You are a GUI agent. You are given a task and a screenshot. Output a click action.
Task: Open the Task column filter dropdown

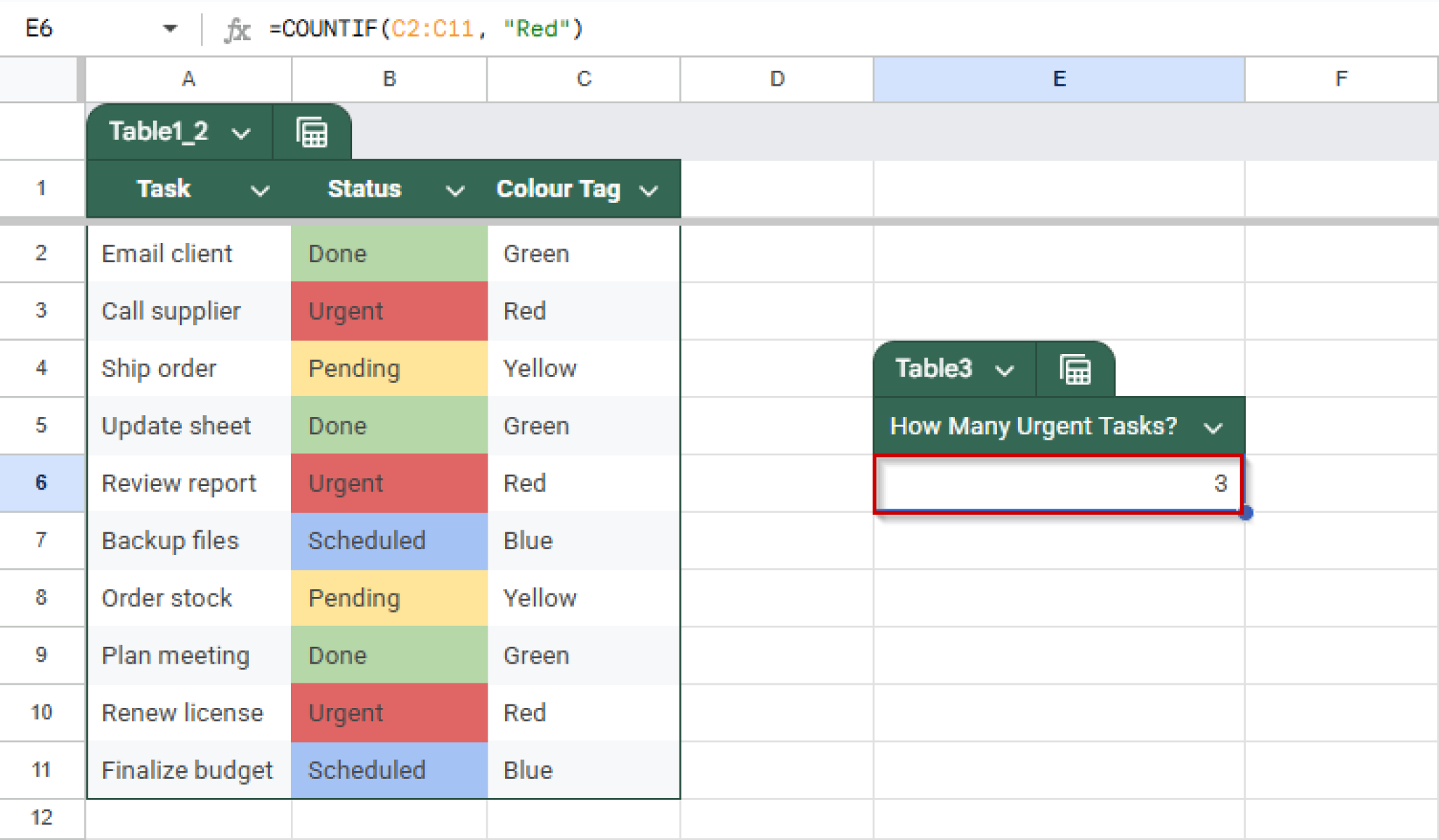point(260,190)
